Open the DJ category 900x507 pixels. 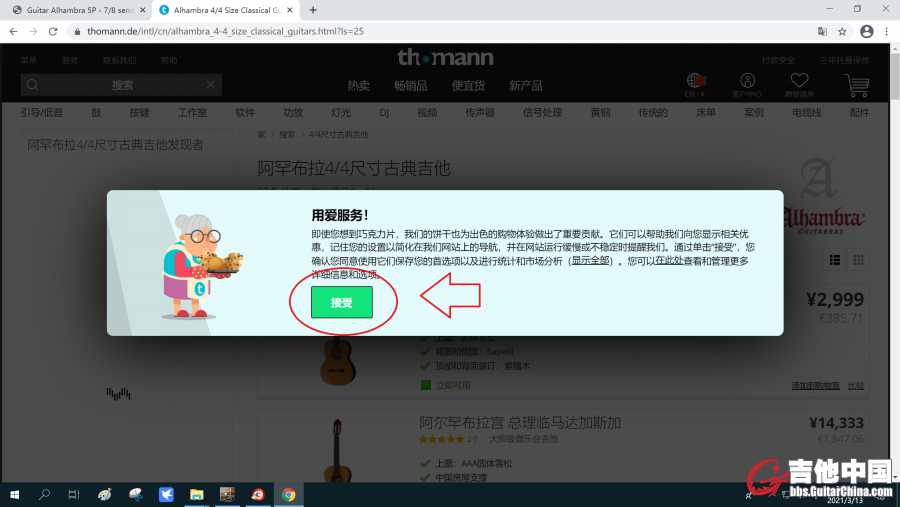pyautogui.click(x=384, y=113)
